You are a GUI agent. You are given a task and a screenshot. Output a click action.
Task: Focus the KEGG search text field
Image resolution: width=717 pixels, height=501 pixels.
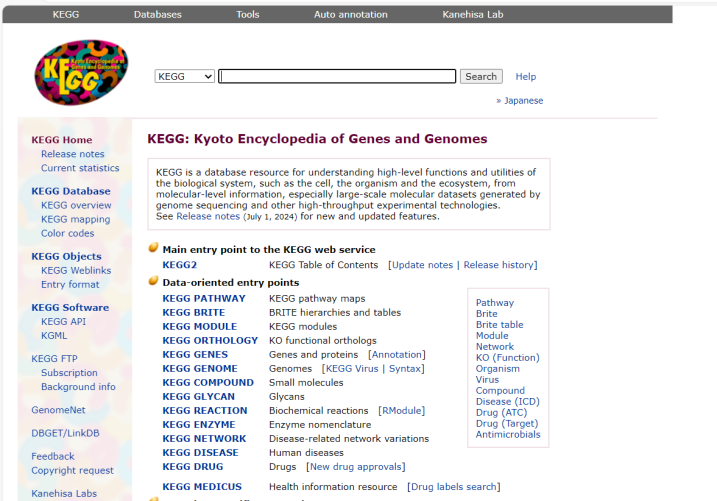(337, 76)
